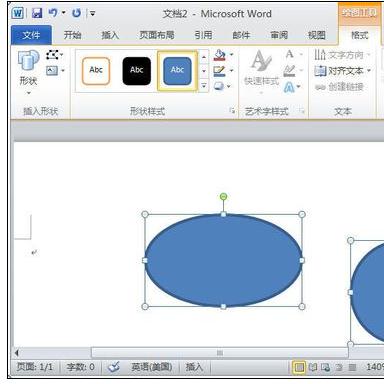Switch to the 审阅 (Review) tab
384x384 pixels.
pos(279,35)
